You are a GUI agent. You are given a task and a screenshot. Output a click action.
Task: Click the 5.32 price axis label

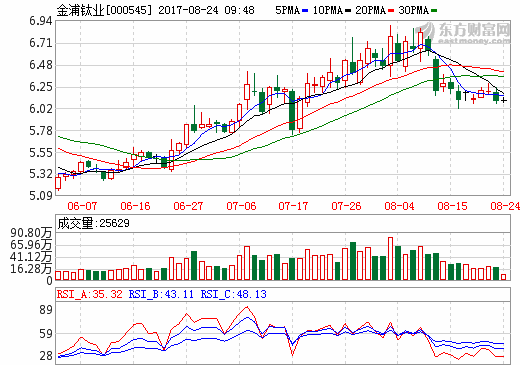pyautogui.click(x=41, y=174)
